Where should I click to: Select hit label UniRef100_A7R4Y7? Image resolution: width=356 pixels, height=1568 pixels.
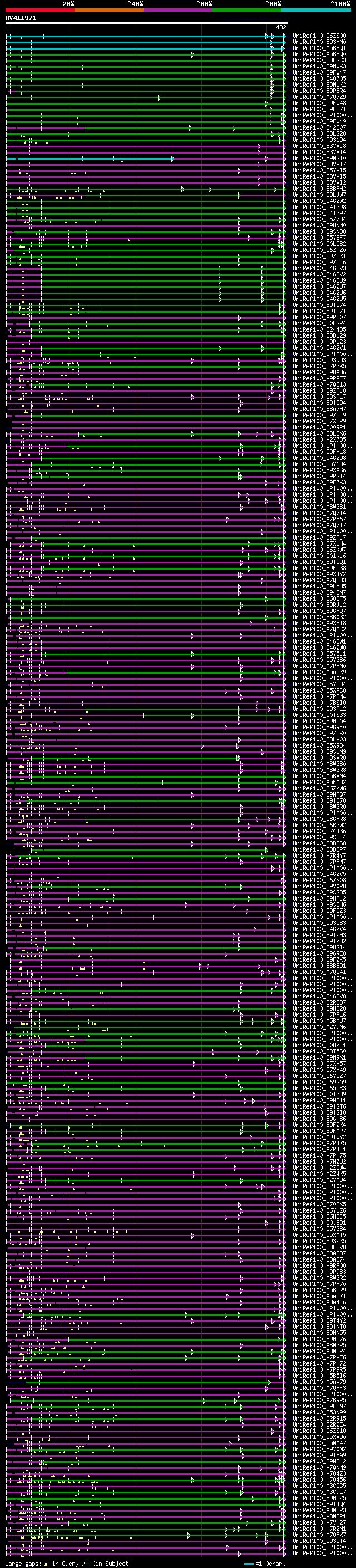click(x=319, y=856)
